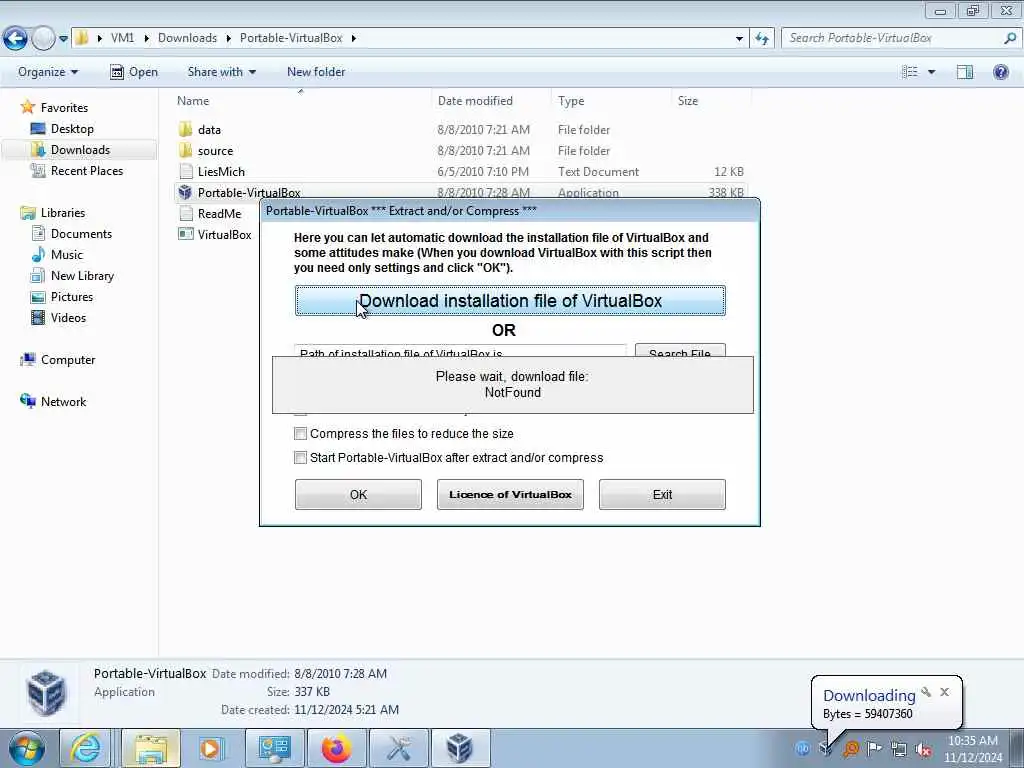Toggle the preview pane icon

click(965, 72)
